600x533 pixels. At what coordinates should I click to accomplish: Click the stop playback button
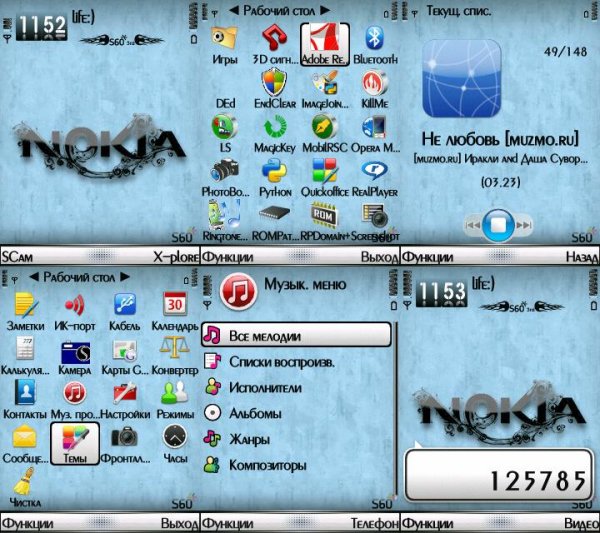pos(498,225)
